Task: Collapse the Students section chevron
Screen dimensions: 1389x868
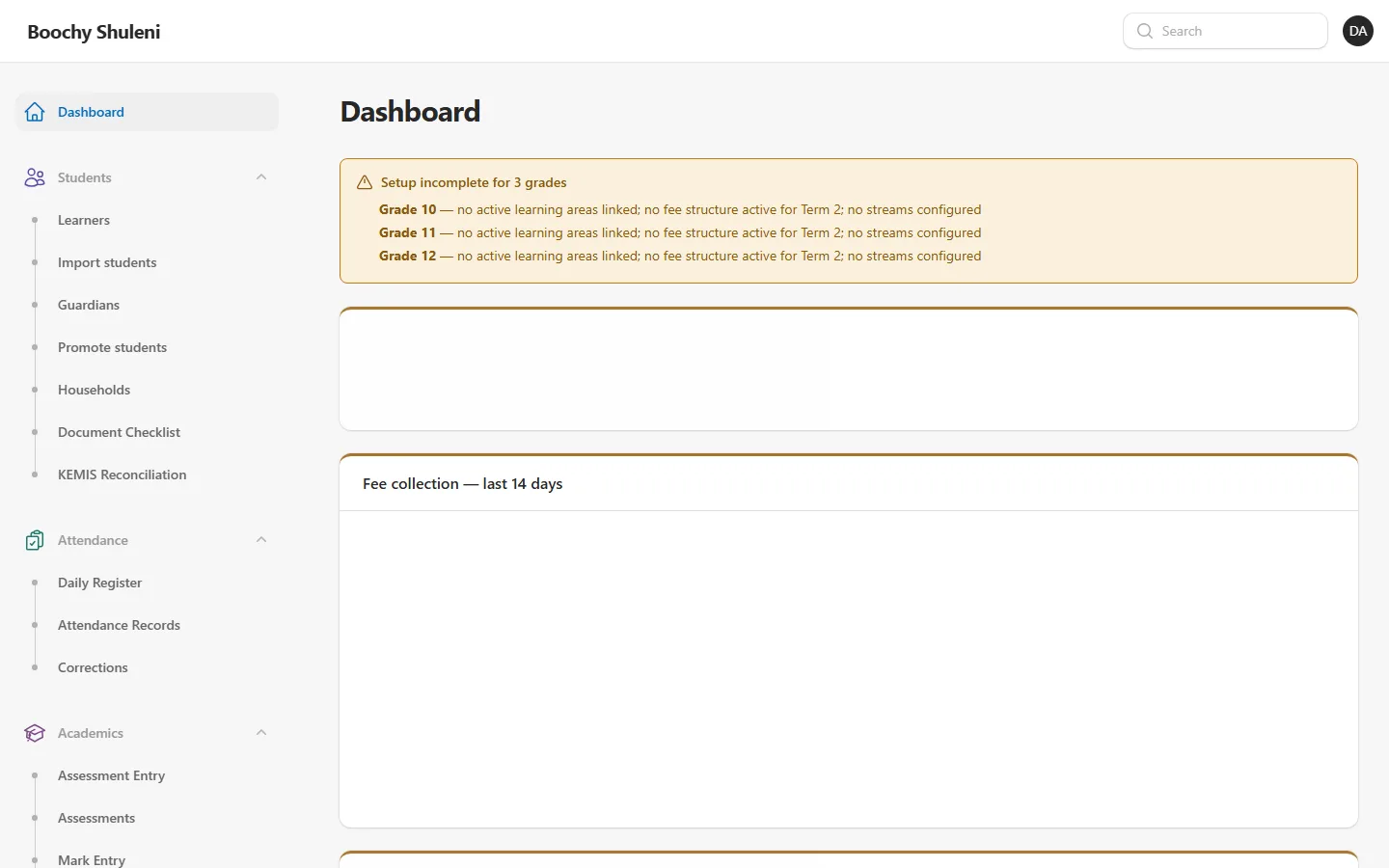Action: (261, 177)
